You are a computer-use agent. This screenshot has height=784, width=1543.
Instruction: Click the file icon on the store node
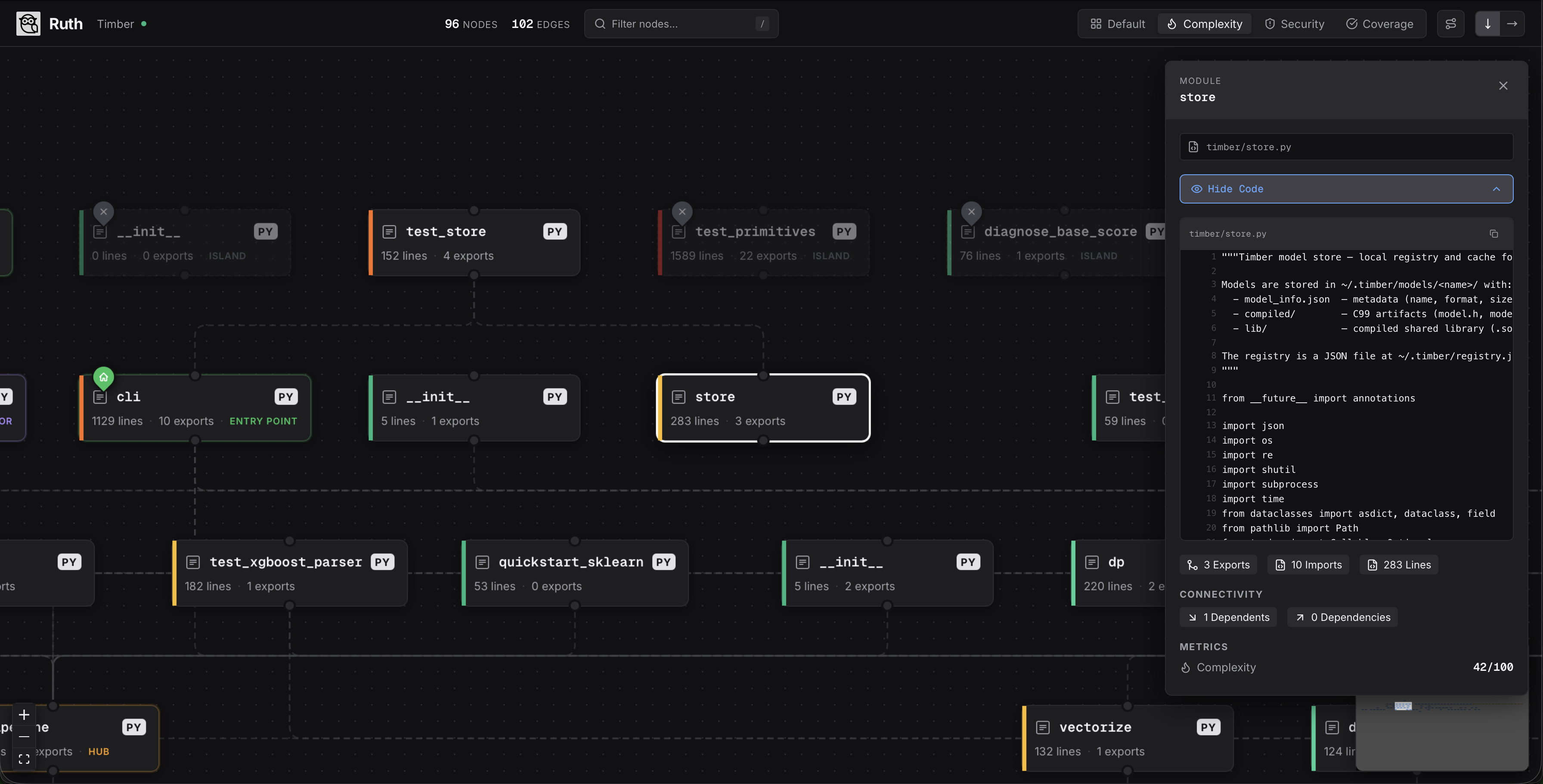(679, 397)
